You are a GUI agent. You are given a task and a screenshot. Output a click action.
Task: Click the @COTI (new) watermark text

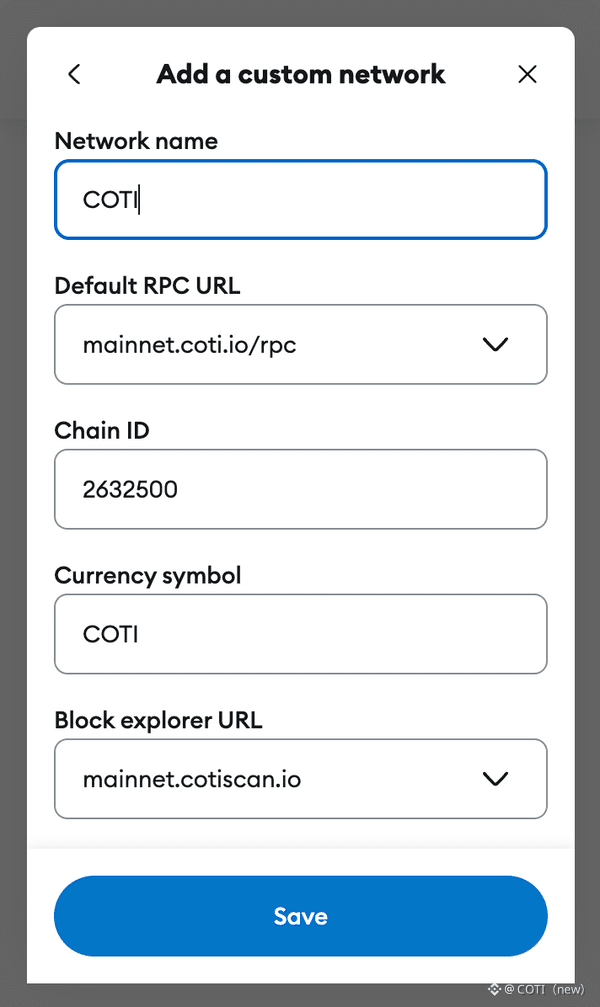[545, 989]
